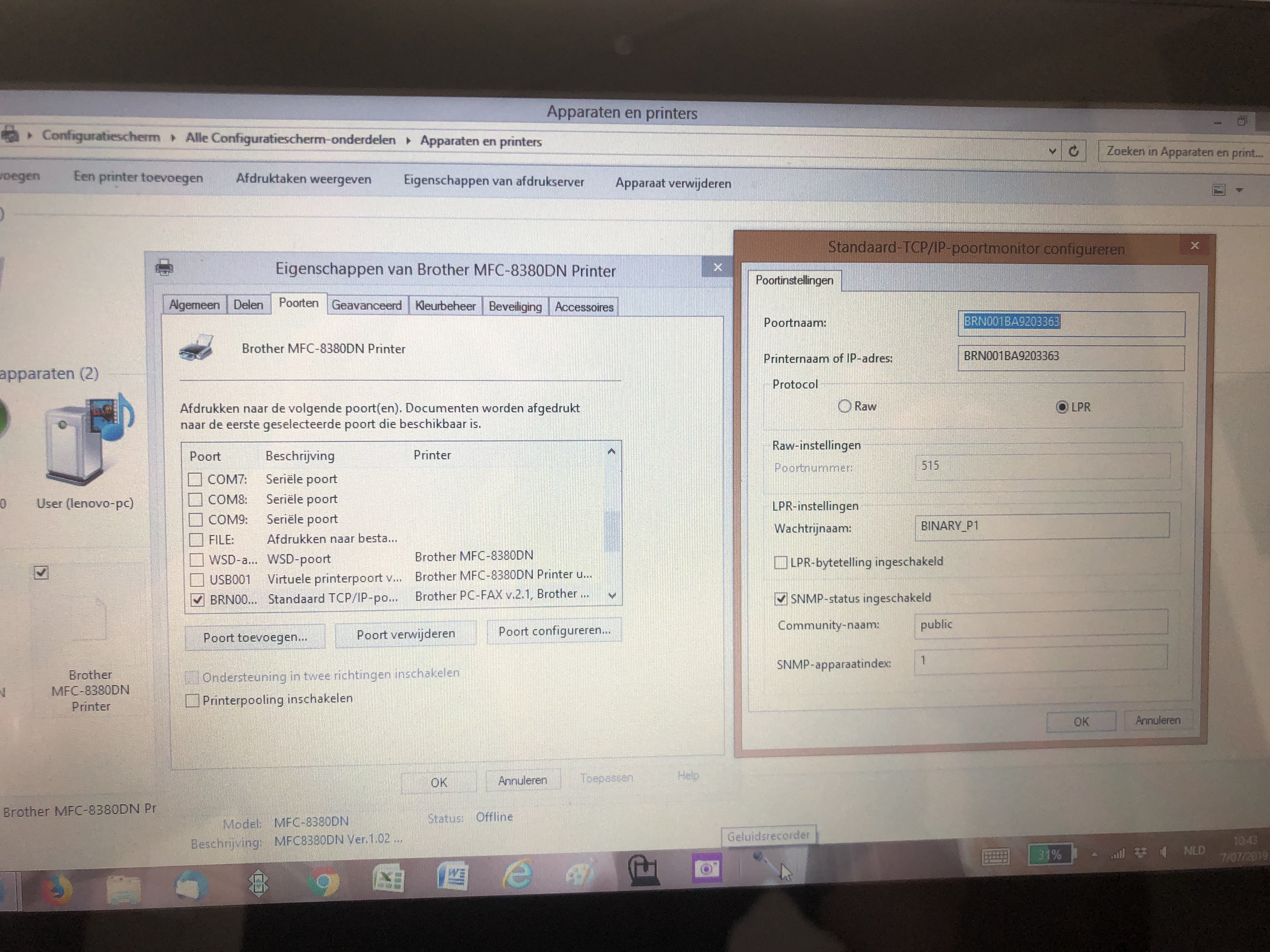1270x952 pixels.
Task: Click Poort verwijderen button
Action: click(406, 634)
